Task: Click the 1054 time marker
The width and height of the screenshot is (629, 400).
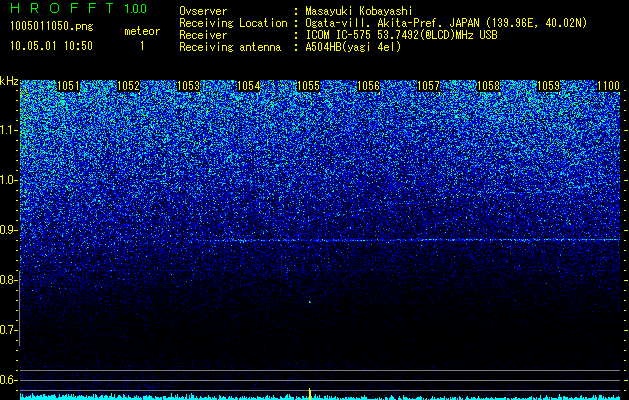Action: click(248, 86)
